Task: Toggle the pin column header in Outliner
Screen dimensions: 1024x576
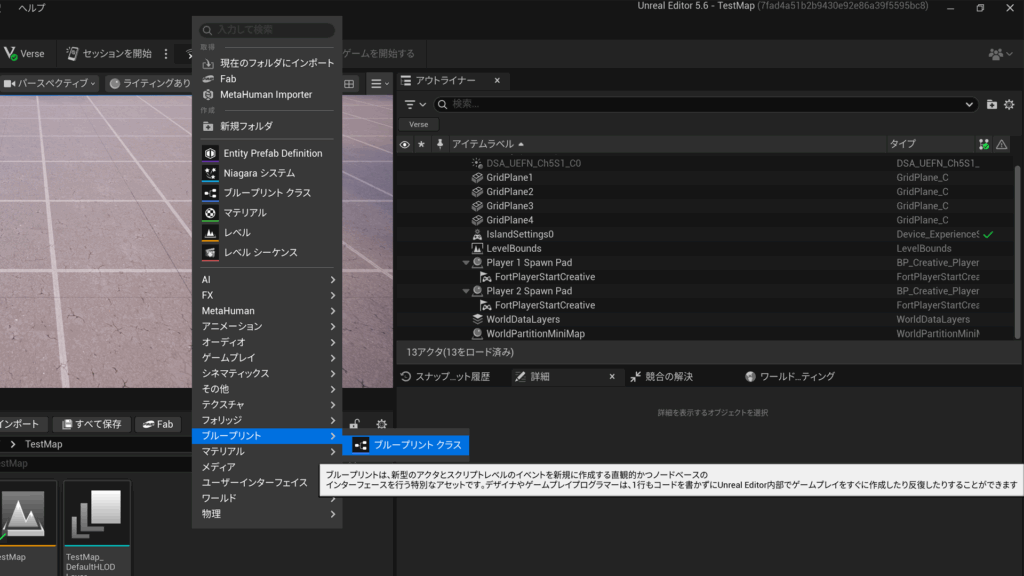Action: (440, 144)
